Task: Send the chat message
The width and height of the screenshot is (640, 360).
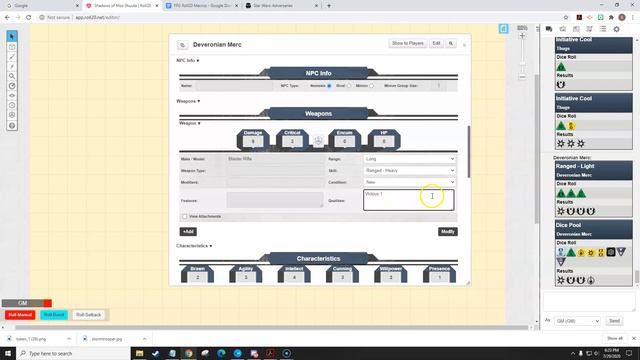Action: (614, 321)
